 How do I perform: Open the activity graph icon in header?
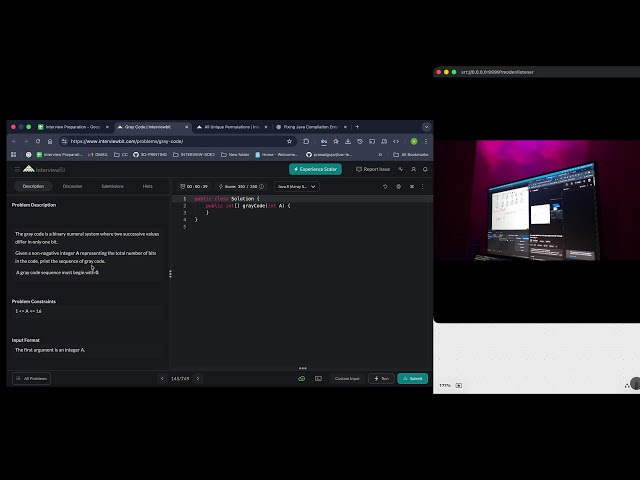pos(401,169)
